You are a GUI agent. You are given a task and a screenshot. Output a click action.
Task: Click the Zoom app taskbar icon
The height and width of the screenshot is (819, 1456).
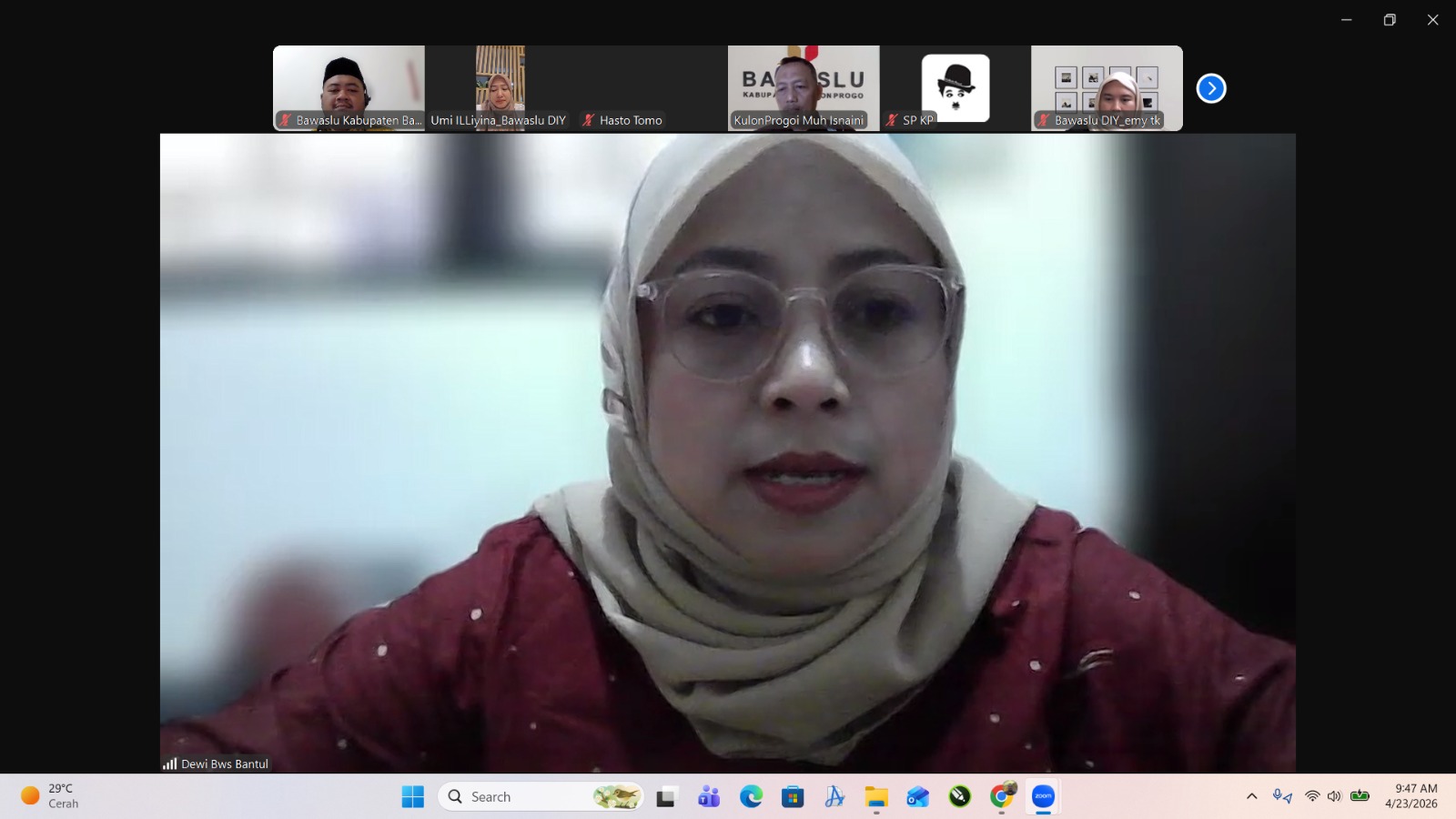tap(1044, 797)
